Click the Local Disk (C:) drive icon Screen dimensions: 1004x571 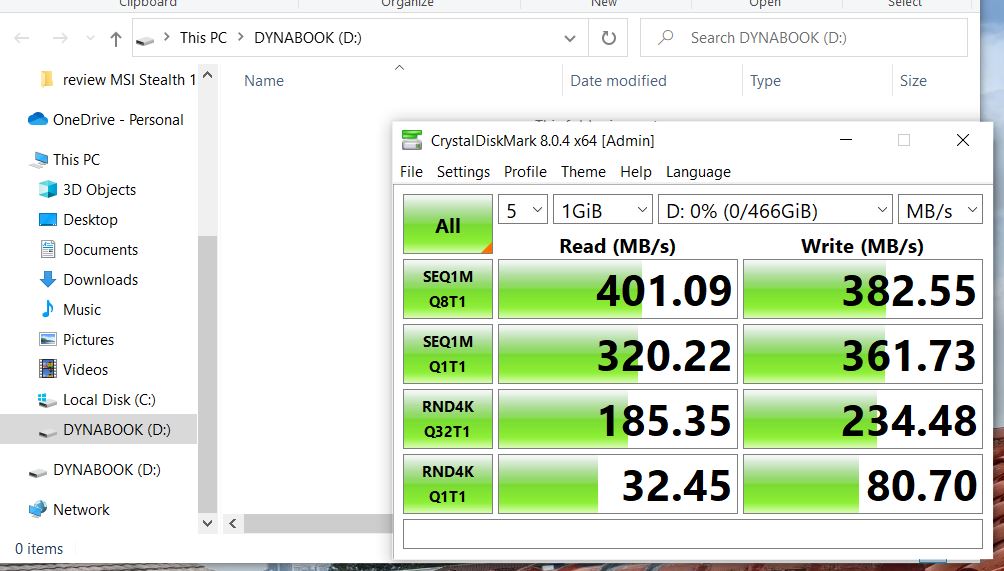click(47, 399)
